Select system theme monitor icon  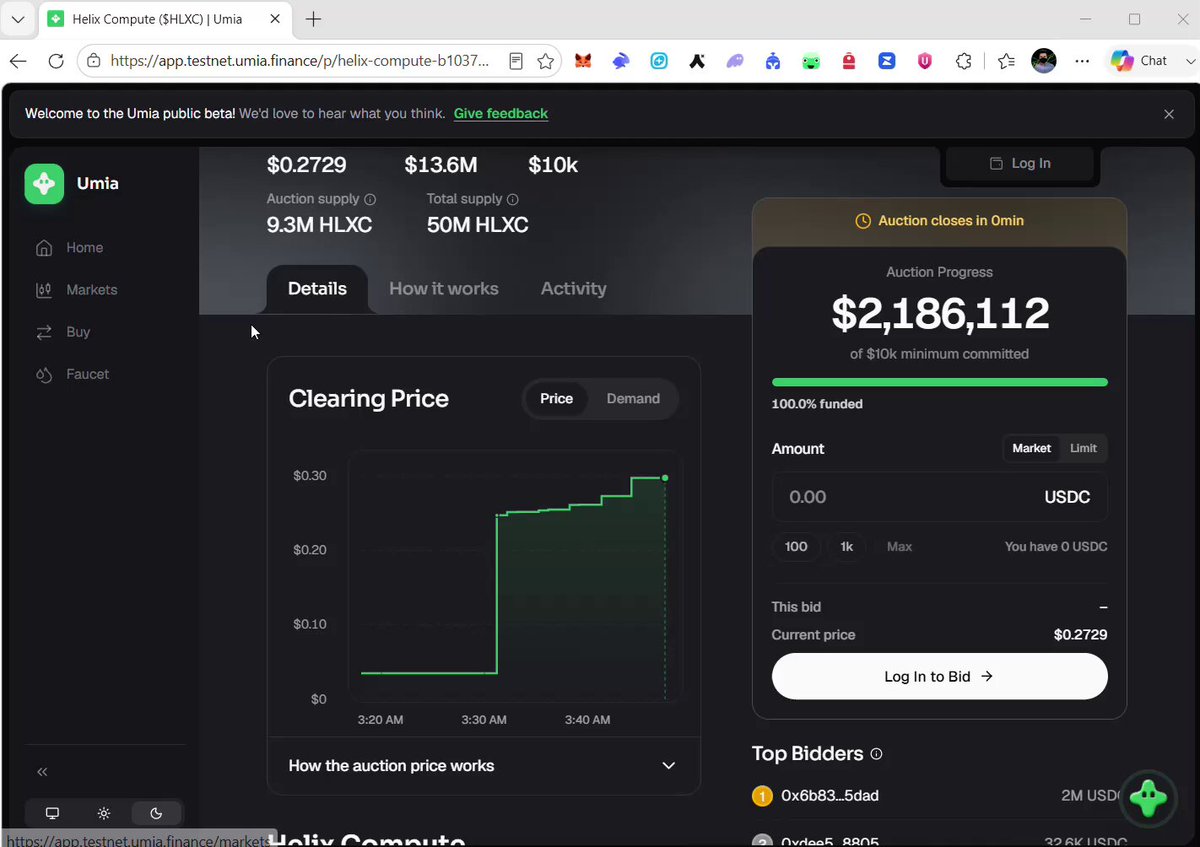[x=53, y=813]
